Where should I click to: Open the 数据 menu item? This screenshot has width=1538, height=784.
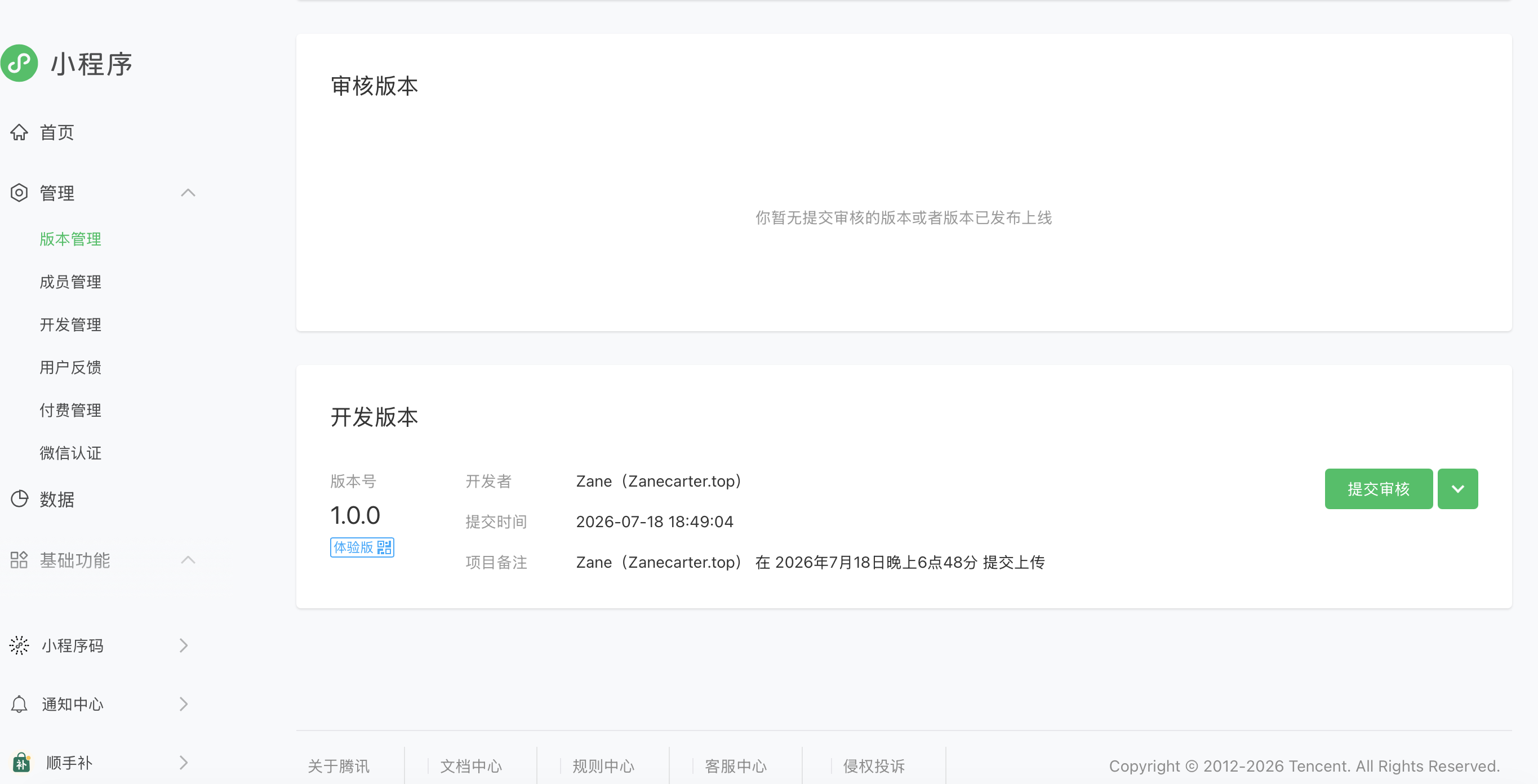point(57,499)
